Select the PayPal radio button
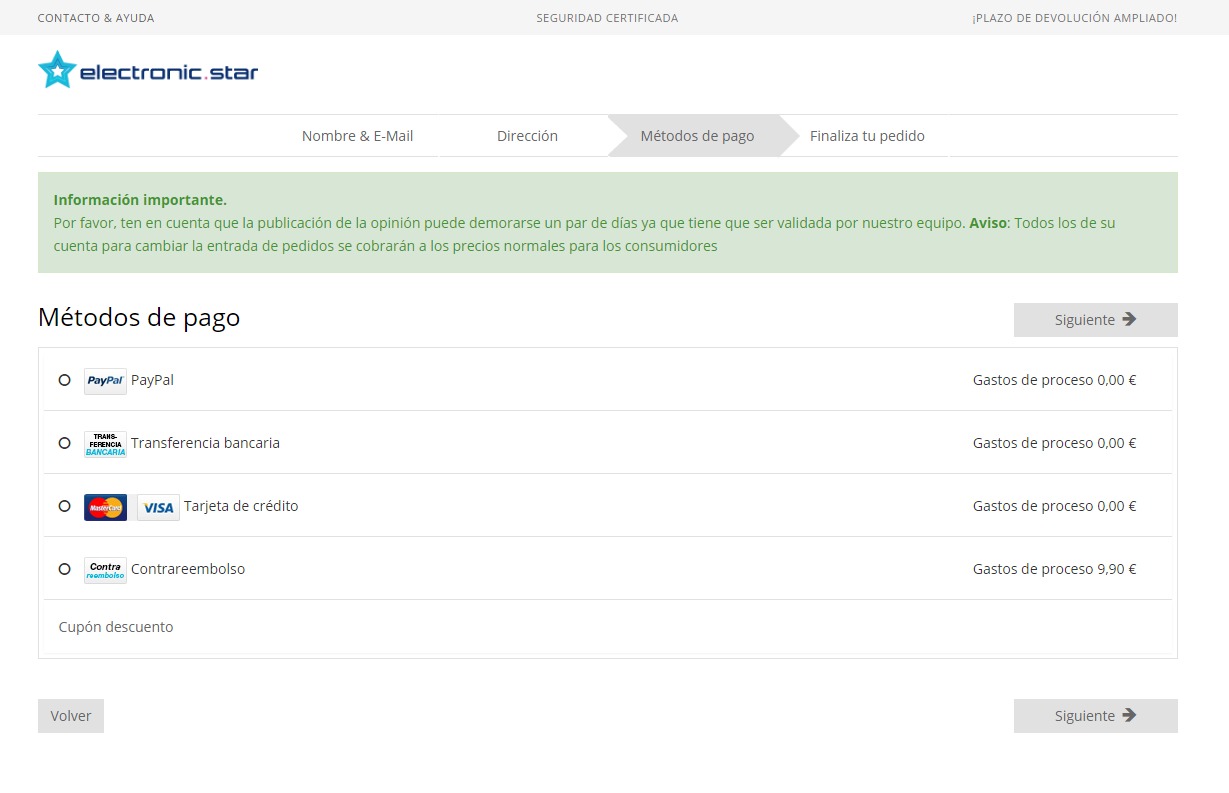Image resolution: width=1229 pixels, height=793 pixels. coord(65,380)
